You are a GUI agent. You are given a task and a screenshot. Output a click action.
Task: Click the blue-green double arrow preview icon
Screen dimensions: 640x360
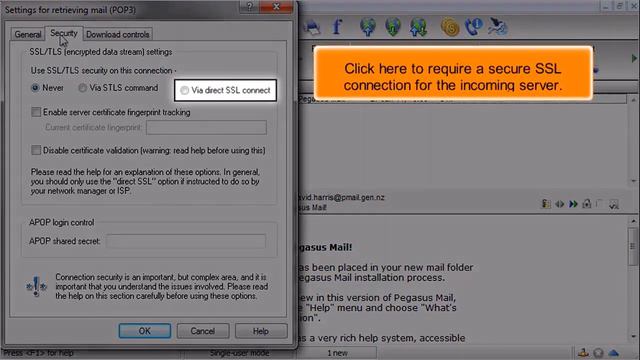click(573, 204)
